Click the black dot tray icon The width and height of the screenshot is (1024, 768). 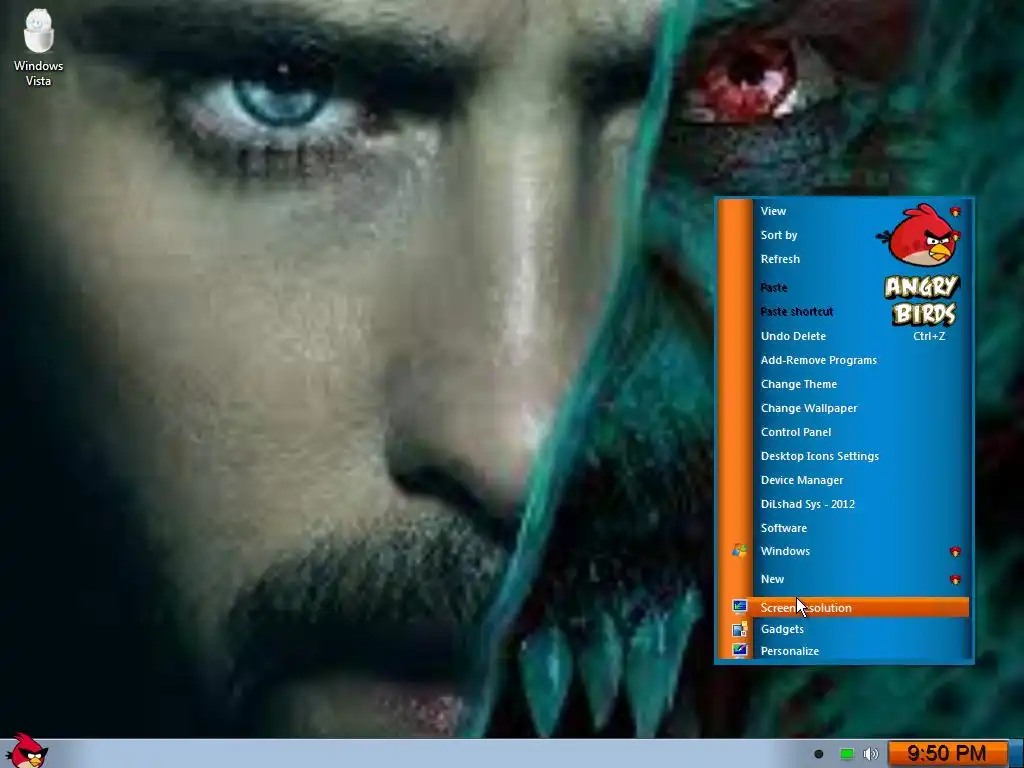(819, 754)
